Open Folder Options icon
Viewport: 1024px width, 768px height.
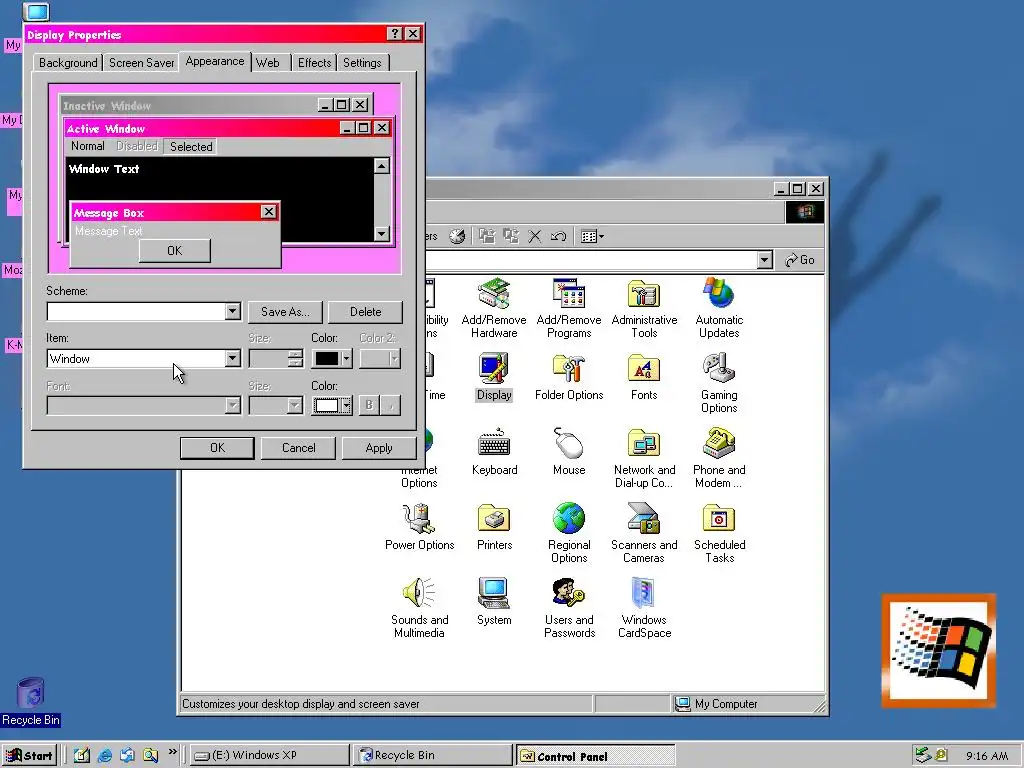pyautogui.click(x=569, y=377)
